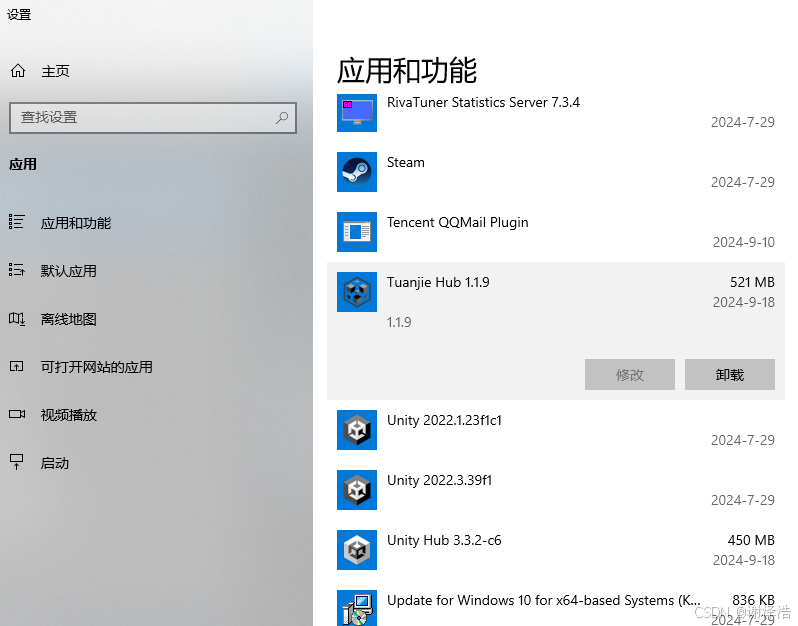
Task: Switch to 视频播放 settings
Action: coord(69,415)
